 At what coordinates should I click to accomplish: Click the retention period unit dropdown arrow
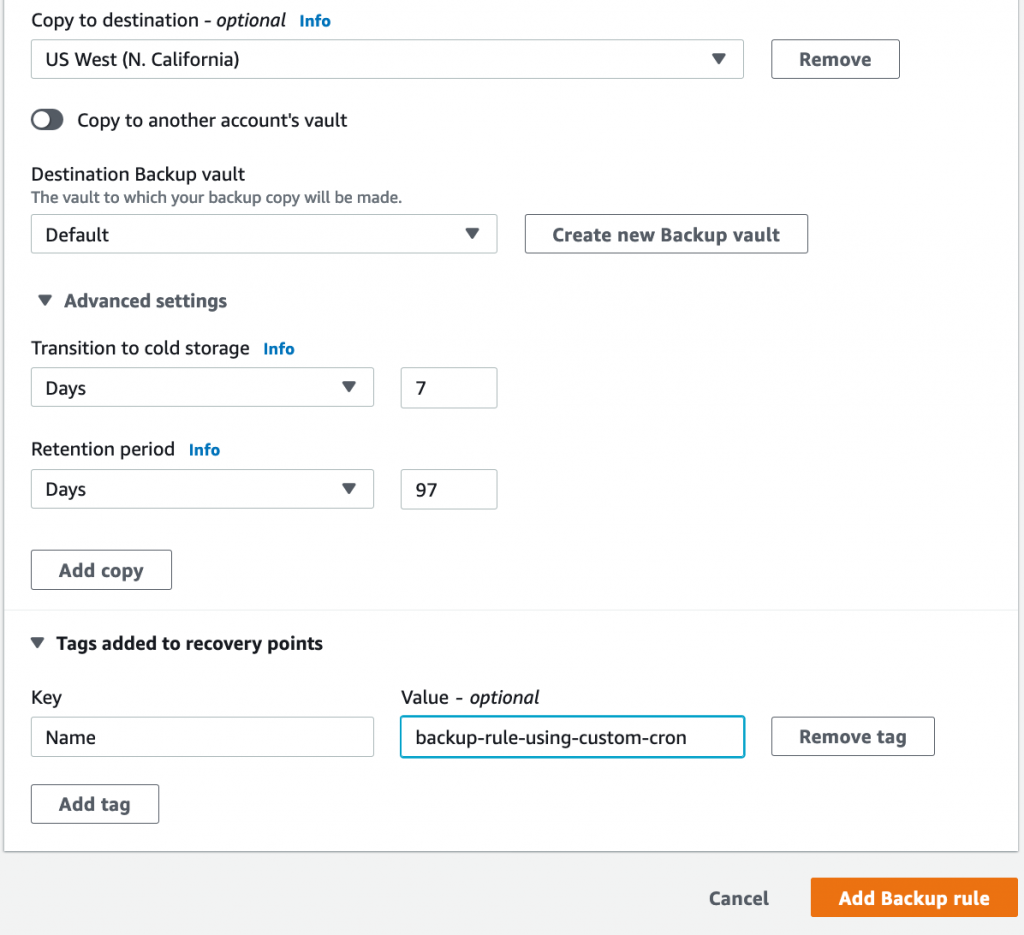point(348,489)
